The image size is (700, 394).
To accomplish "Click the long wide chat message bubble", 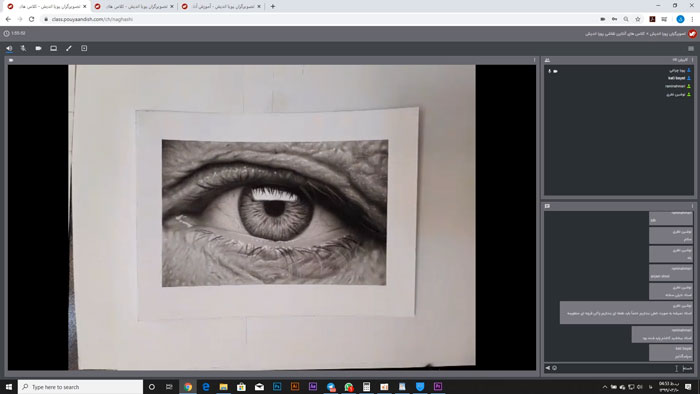I will 626,312.
